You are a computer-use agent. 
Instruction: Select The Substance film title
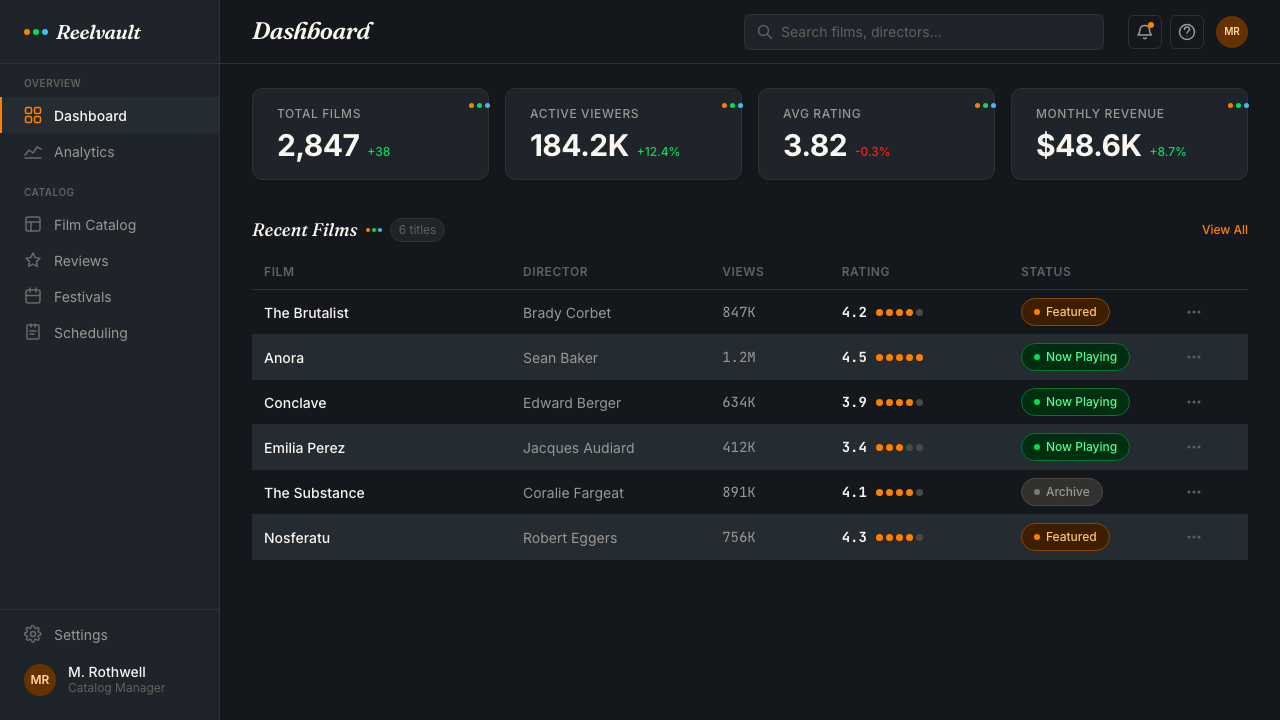pos(314,493)
